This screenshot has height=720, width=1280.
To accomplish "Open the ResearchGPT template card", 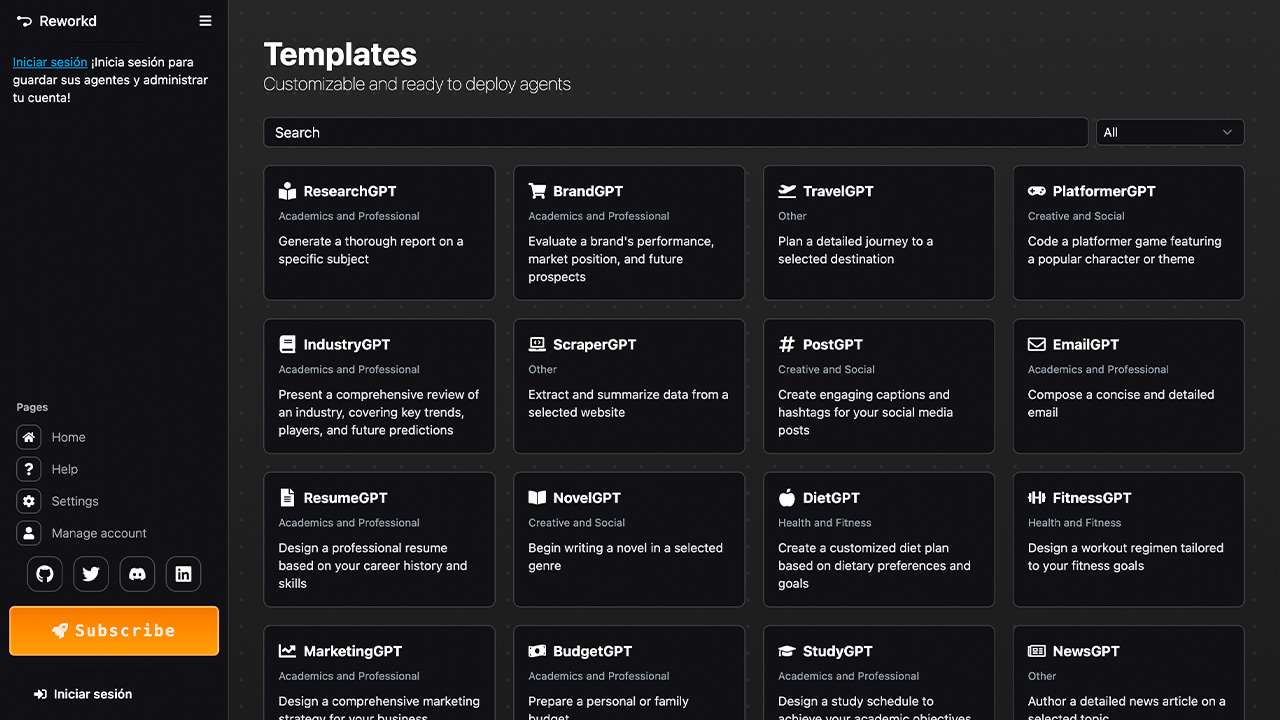I will coord(379,232).
